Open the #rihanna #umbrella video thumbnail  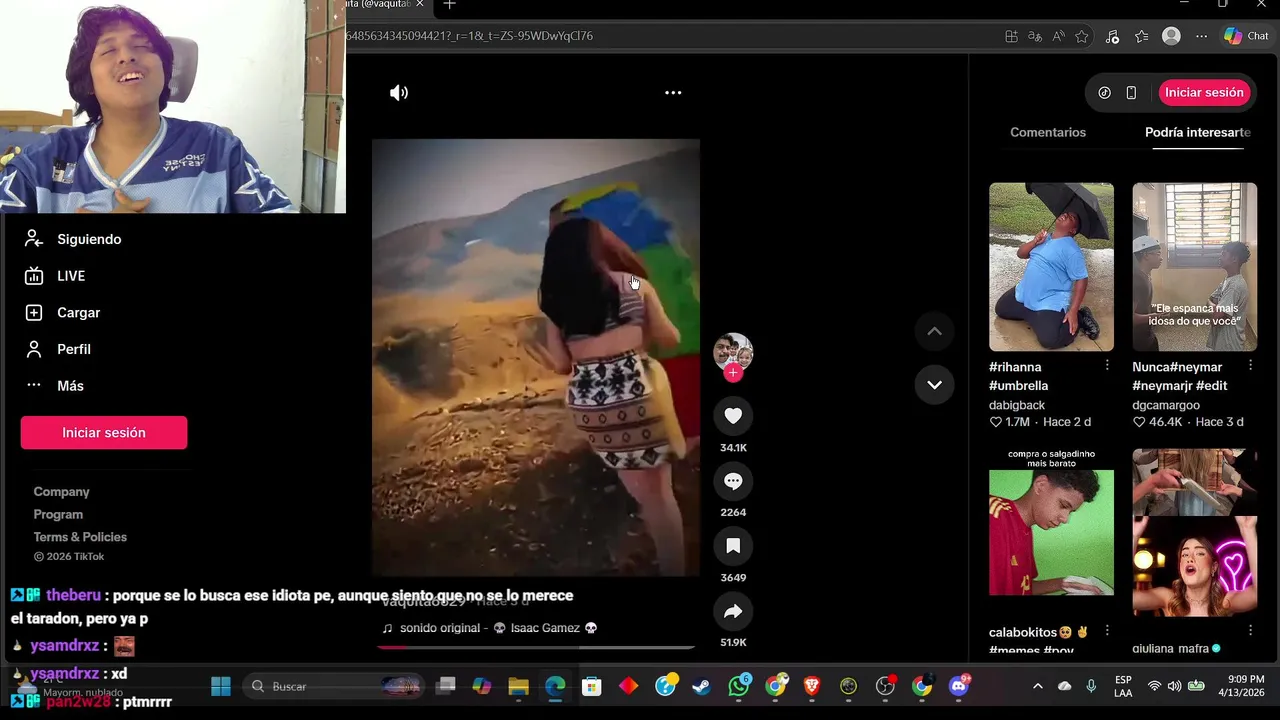(1051, 267)
